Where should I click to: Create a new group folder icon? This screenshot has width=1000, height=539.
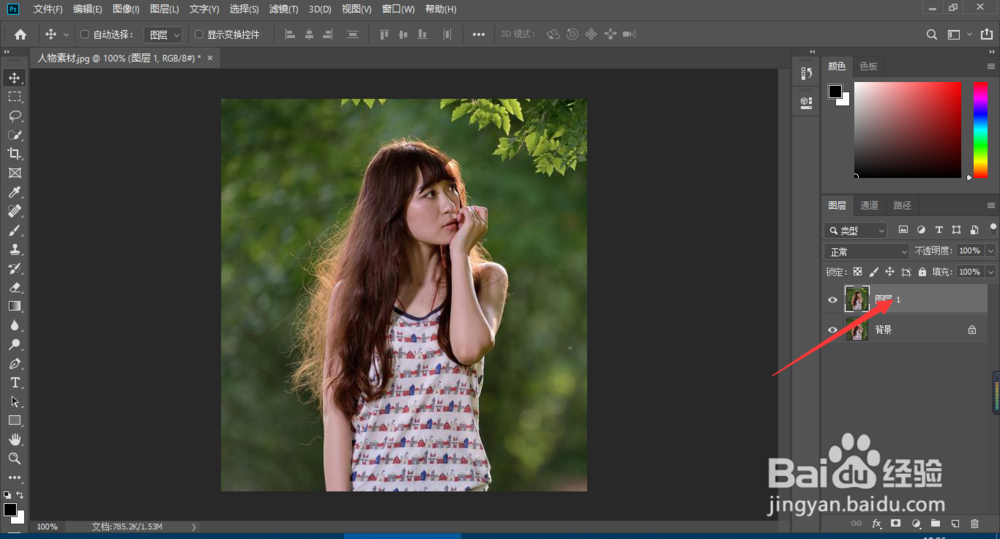(x=935, y=524)
